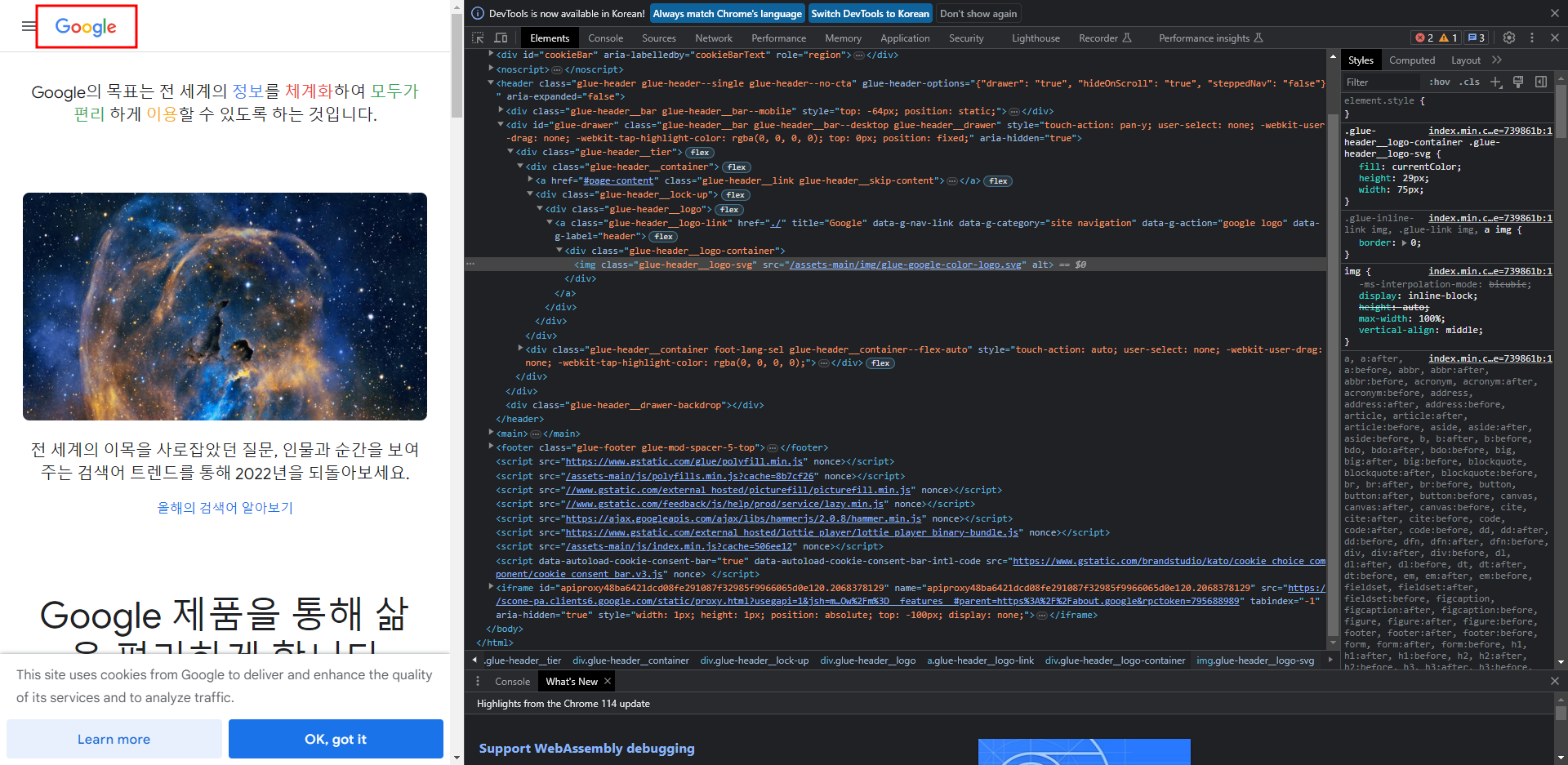
Task: Toggle computed styles sidebar icon
Action: [x=1541, y=82]
